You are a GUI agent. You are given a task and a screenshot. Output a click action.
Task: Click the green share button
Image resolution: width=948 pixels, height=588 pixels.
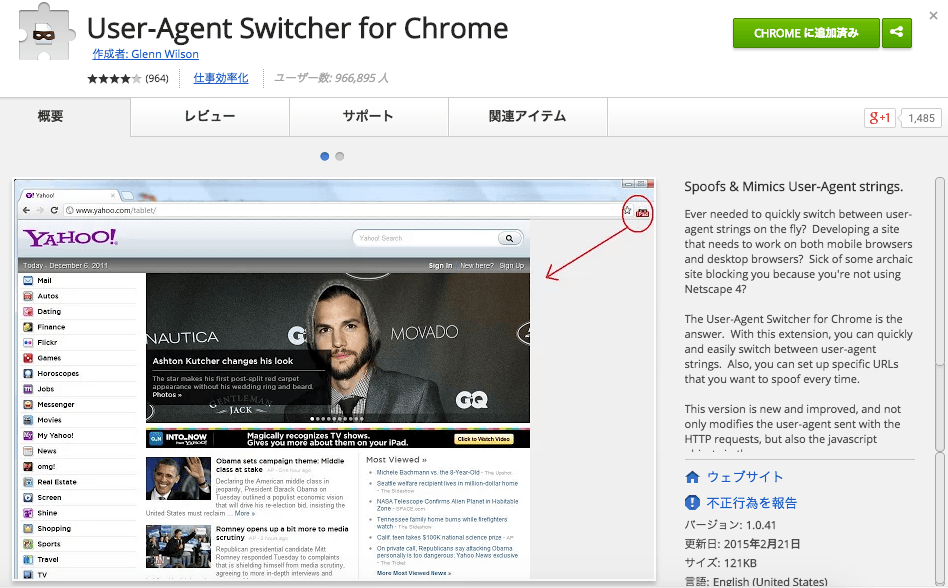(897, 33)
